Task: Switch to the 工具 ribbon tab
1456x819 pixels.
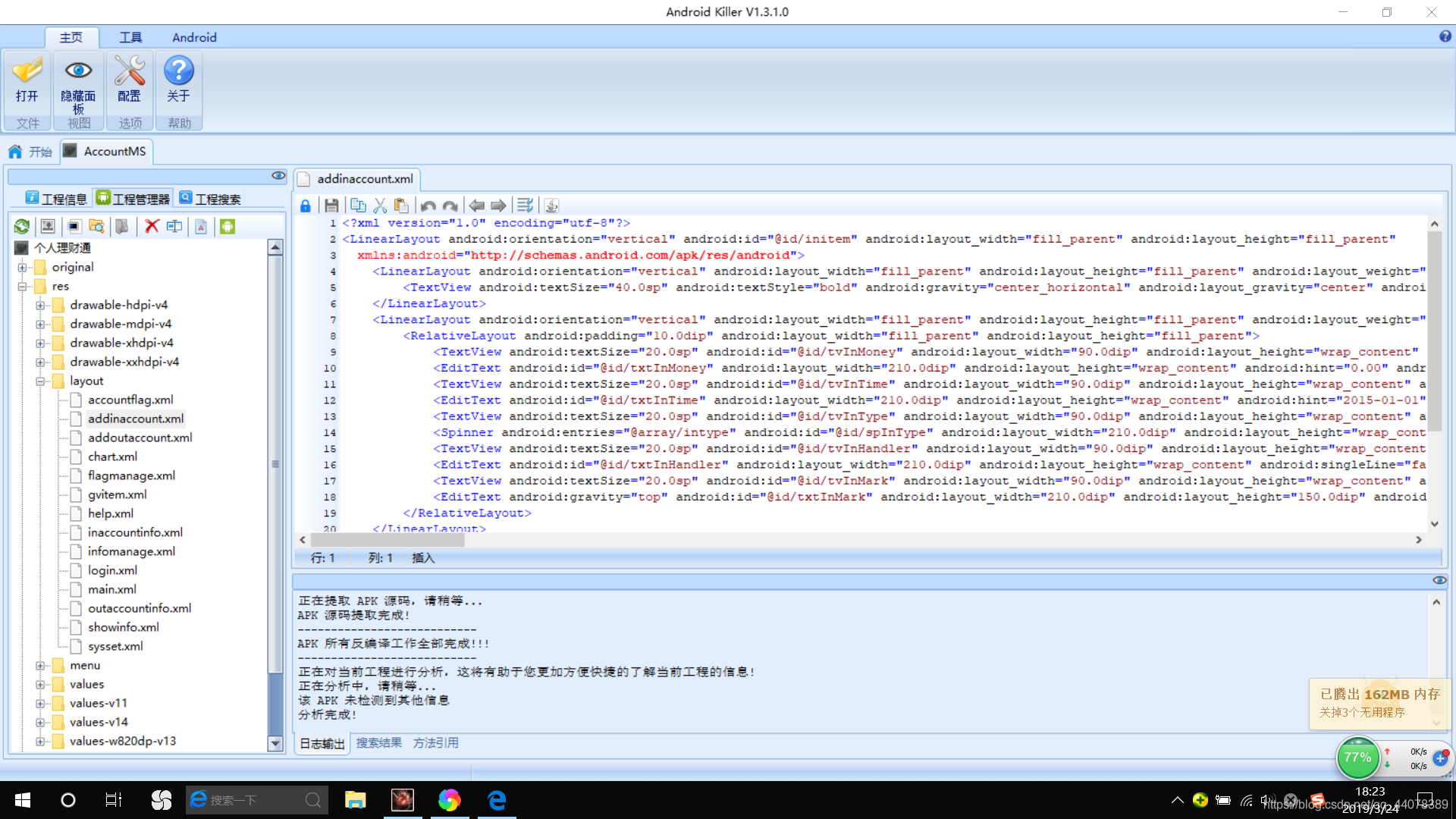Action: click(x=130, y=37)
